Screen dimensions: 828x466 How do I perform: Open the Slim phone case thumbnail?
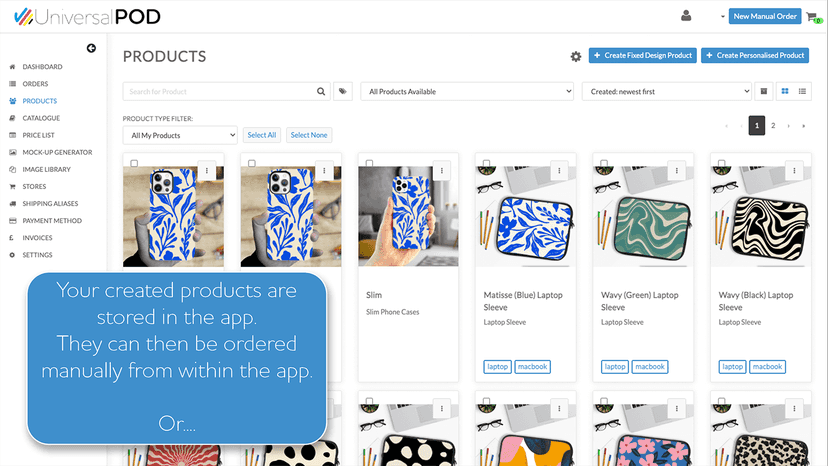408,217
